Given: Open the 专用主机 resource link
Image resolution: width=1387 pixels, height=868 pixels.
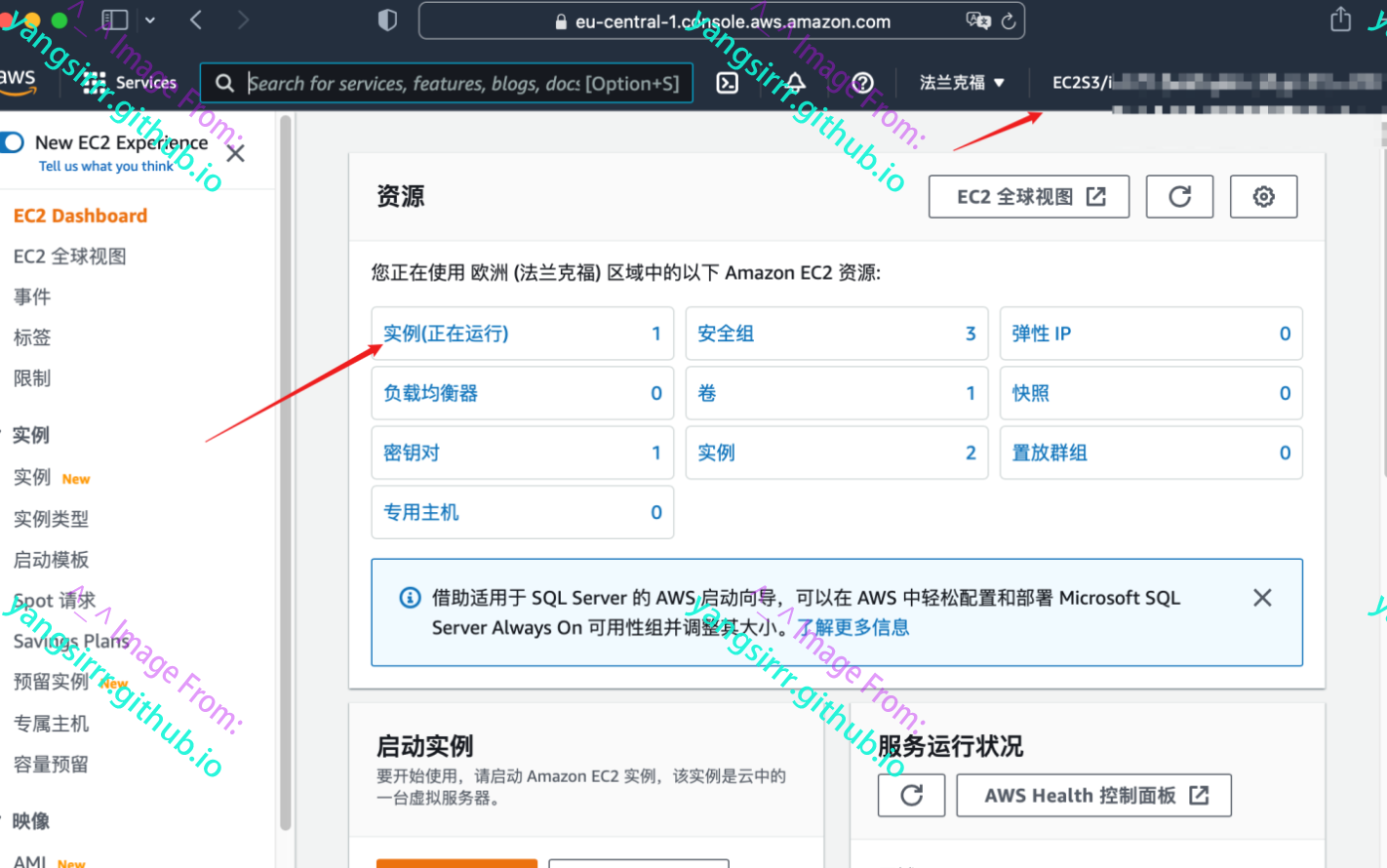Looking at the screenshot, I should click(420, 512).
